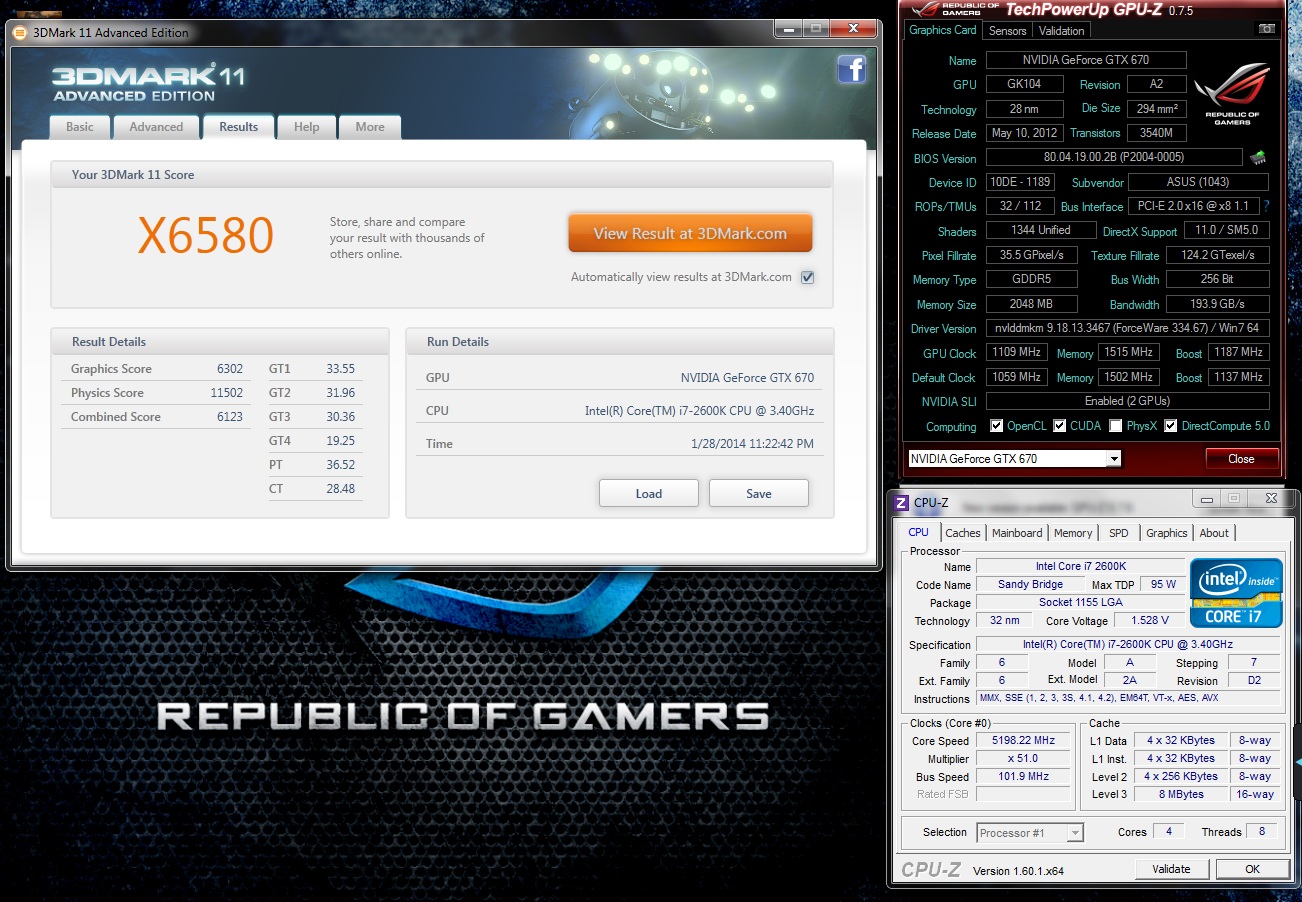
Task: Click View Result at 3DMark.com button
Action: click(x=690, y=233)
